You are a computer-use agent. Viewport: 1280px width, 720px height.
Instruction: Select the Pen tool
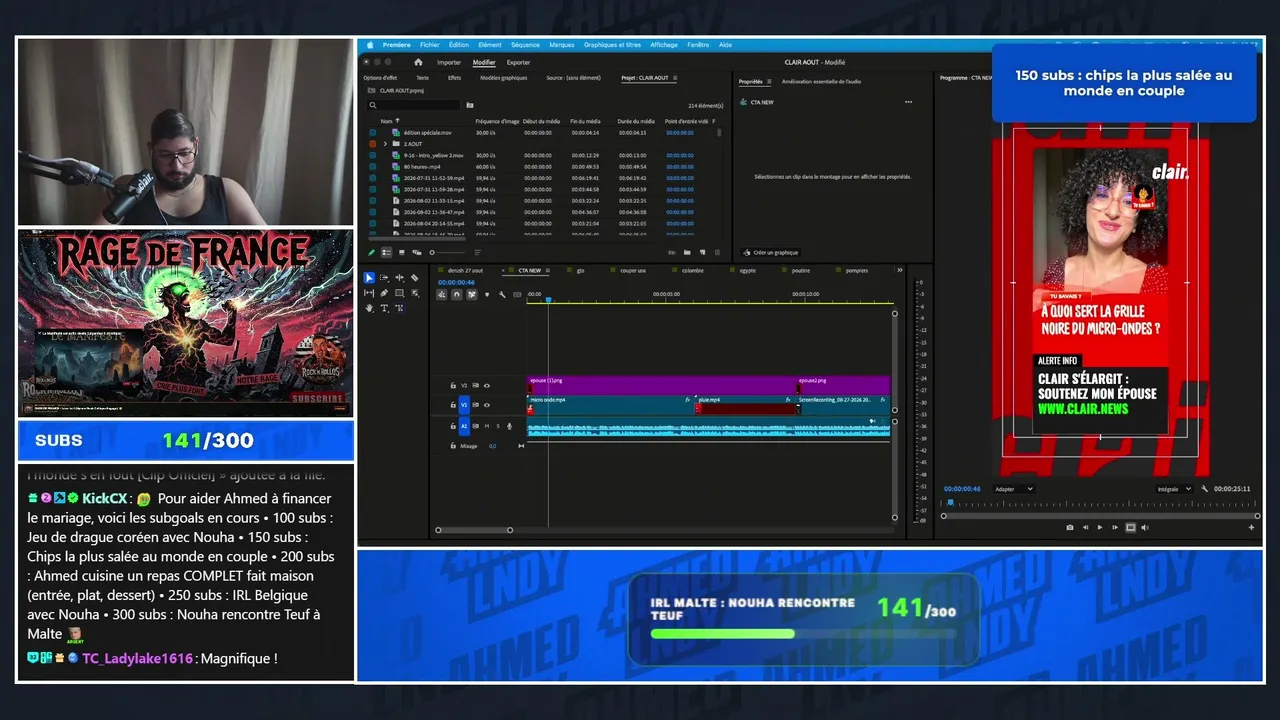click(384, 293)
